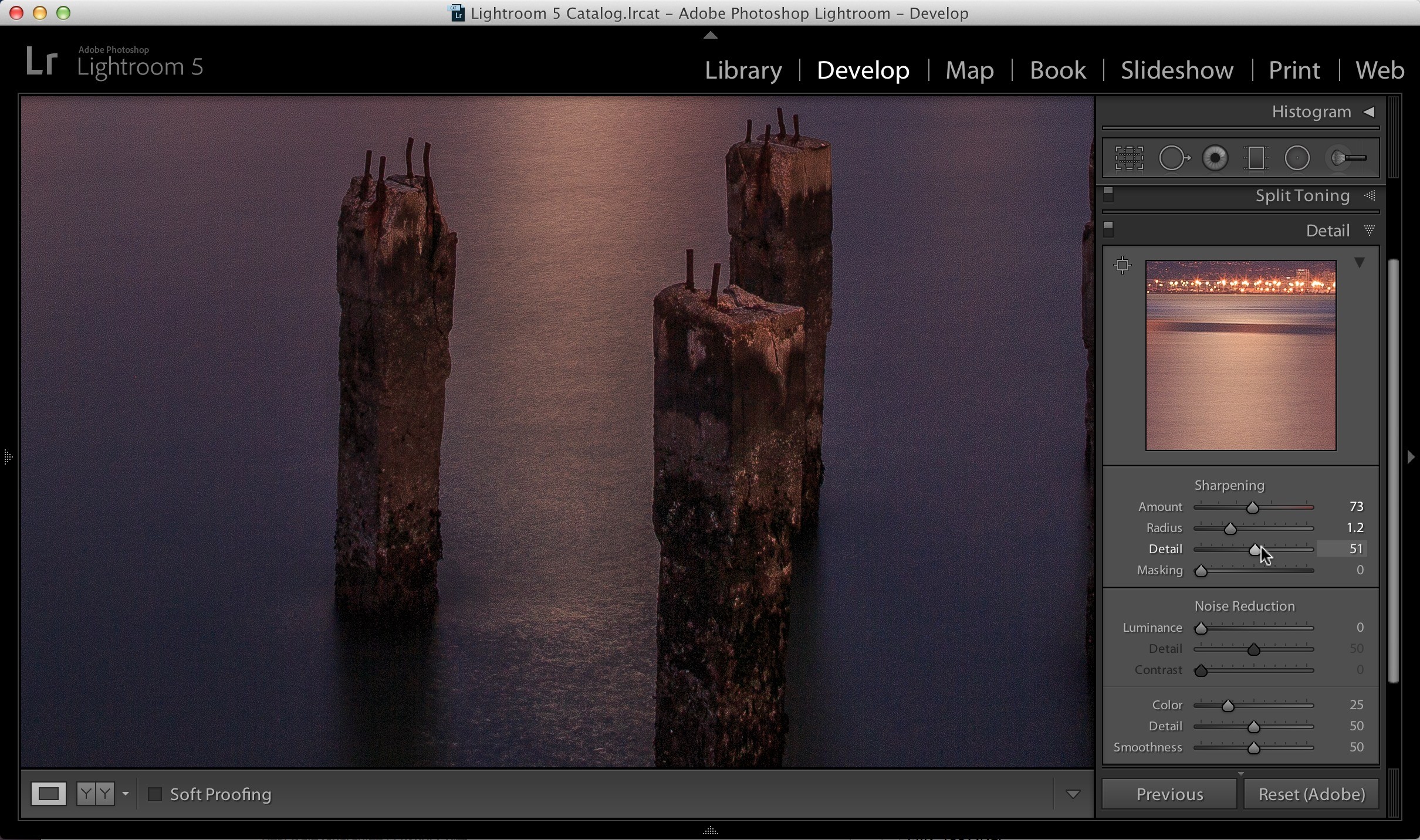Hide the top module picker panel
Viewport: 1420px width, 840px height.
710,35
